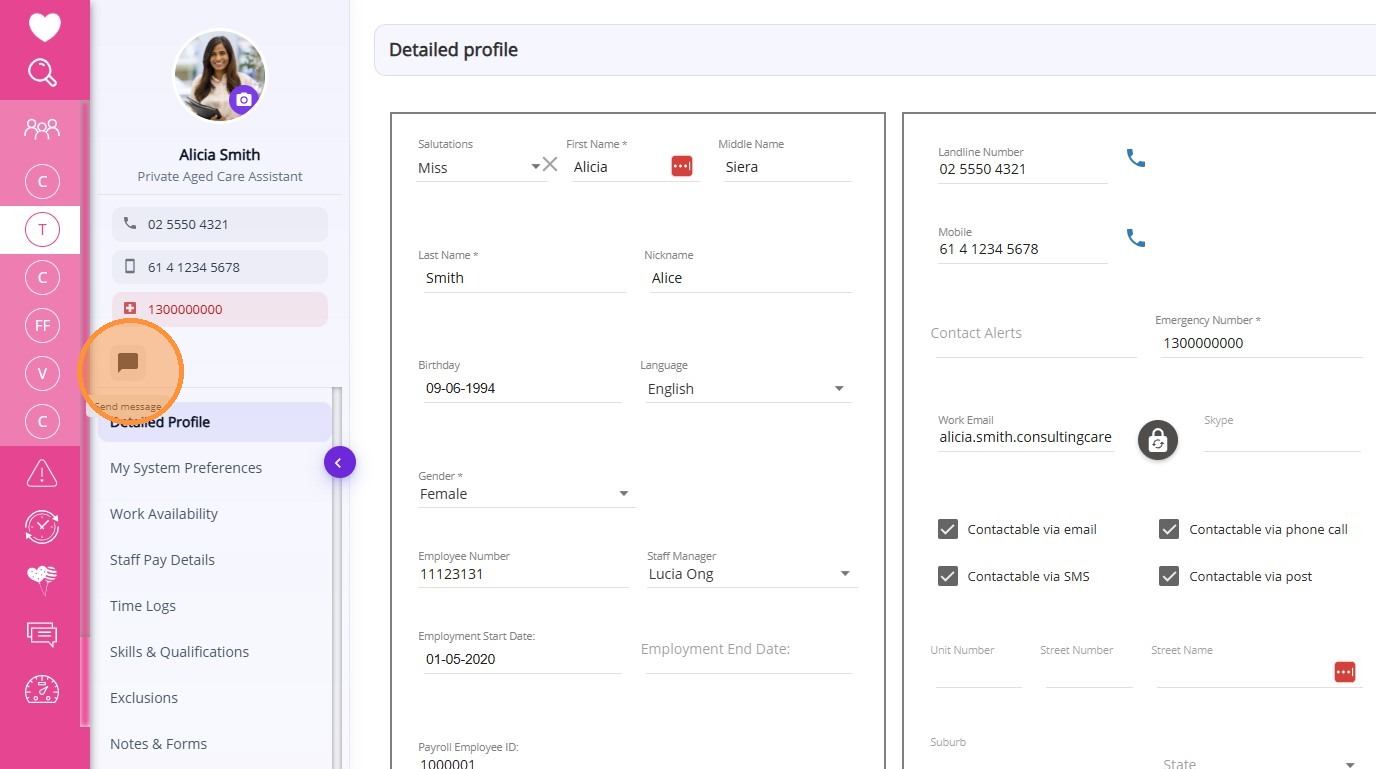1376x769 pixels.
Task: Open the search magnifier in sidebar
Action: point(42,73)
